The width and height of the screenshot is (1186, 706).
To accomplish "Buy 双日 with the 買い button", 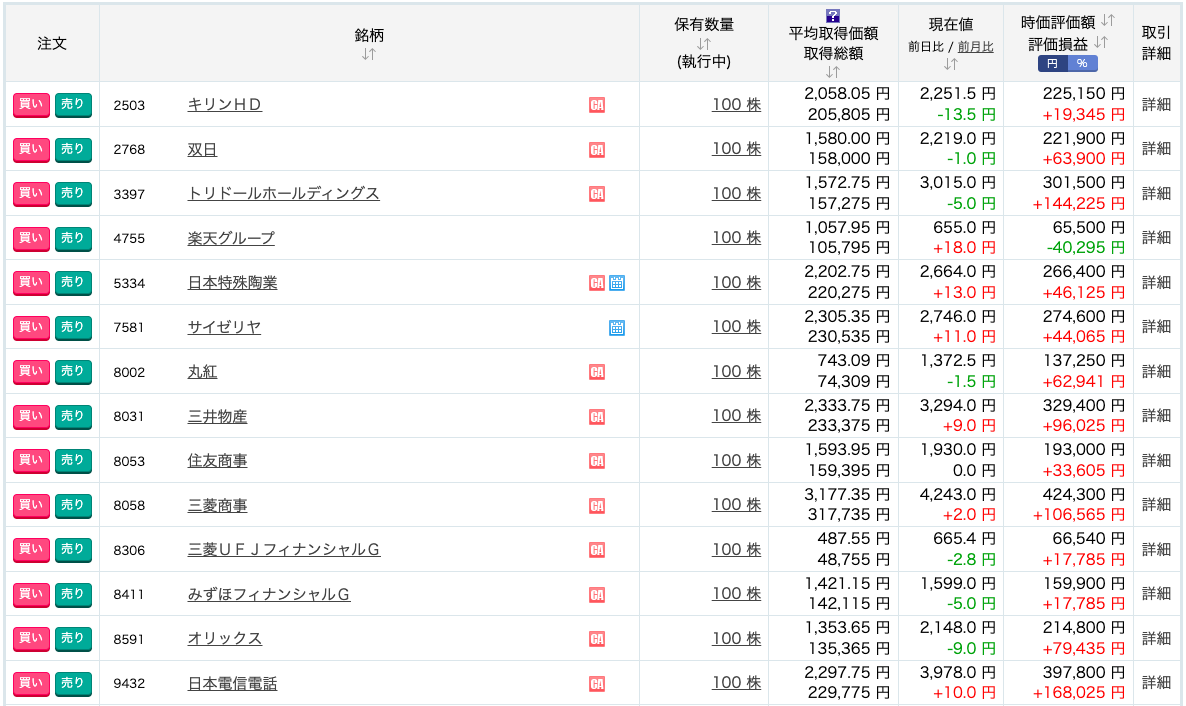I will coord(31,150).
